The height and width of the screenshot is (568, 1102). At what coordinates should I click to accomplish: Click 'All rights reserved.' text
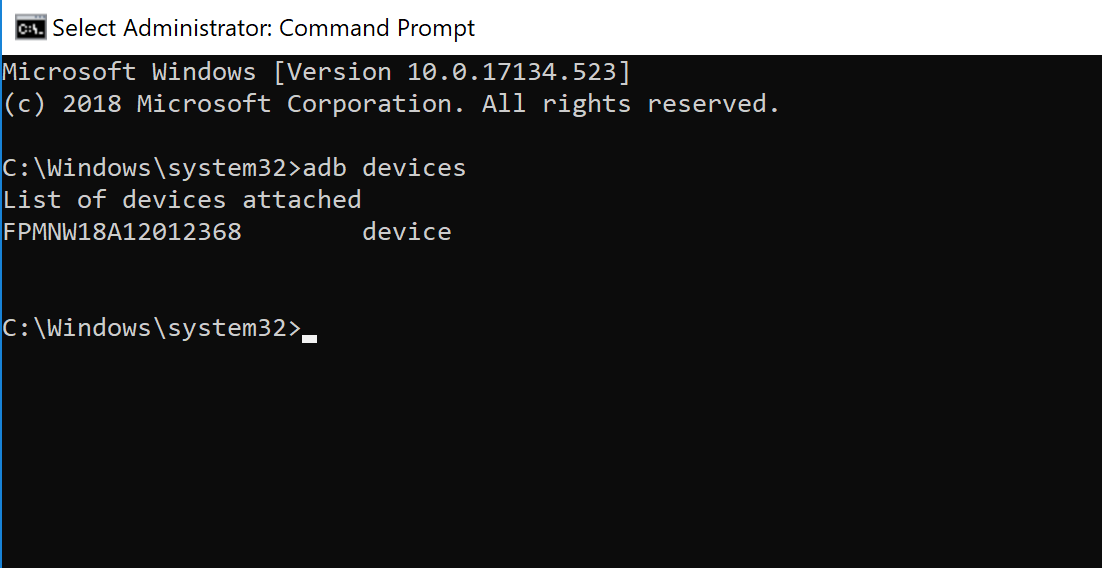631,104
